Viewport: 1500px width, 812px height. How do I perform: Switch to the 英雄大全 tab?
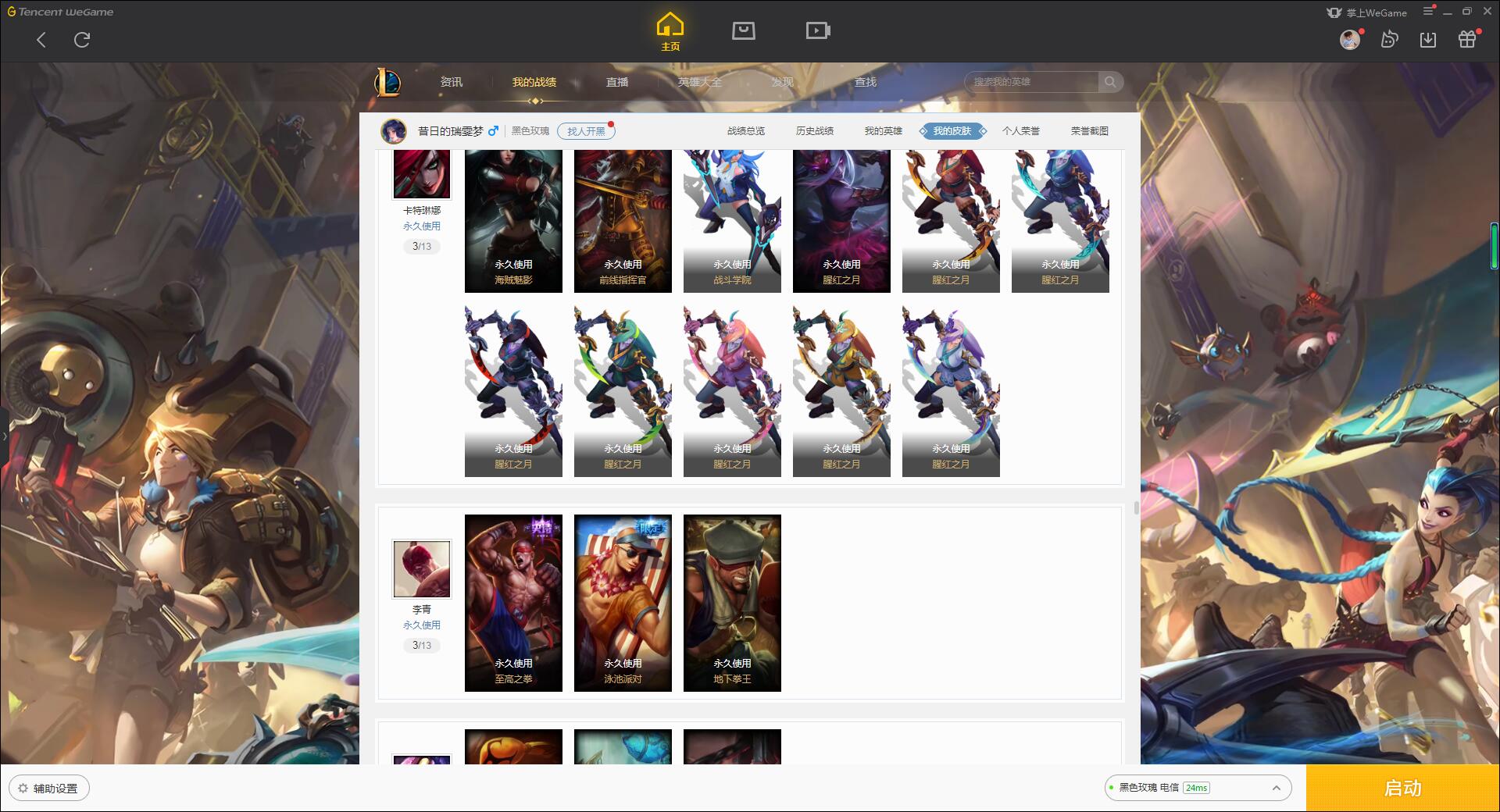point(700,82)
